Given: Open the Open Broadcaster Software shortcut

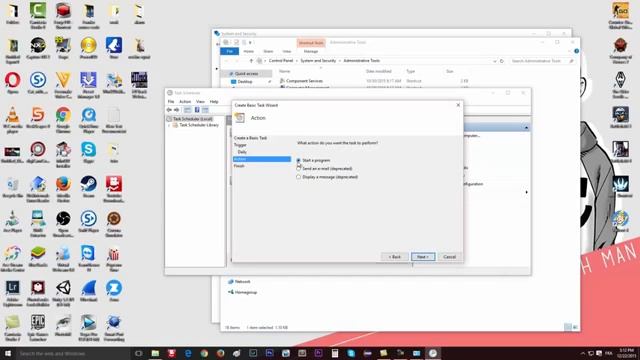Looking at the screenshot, I should point(63,224).
